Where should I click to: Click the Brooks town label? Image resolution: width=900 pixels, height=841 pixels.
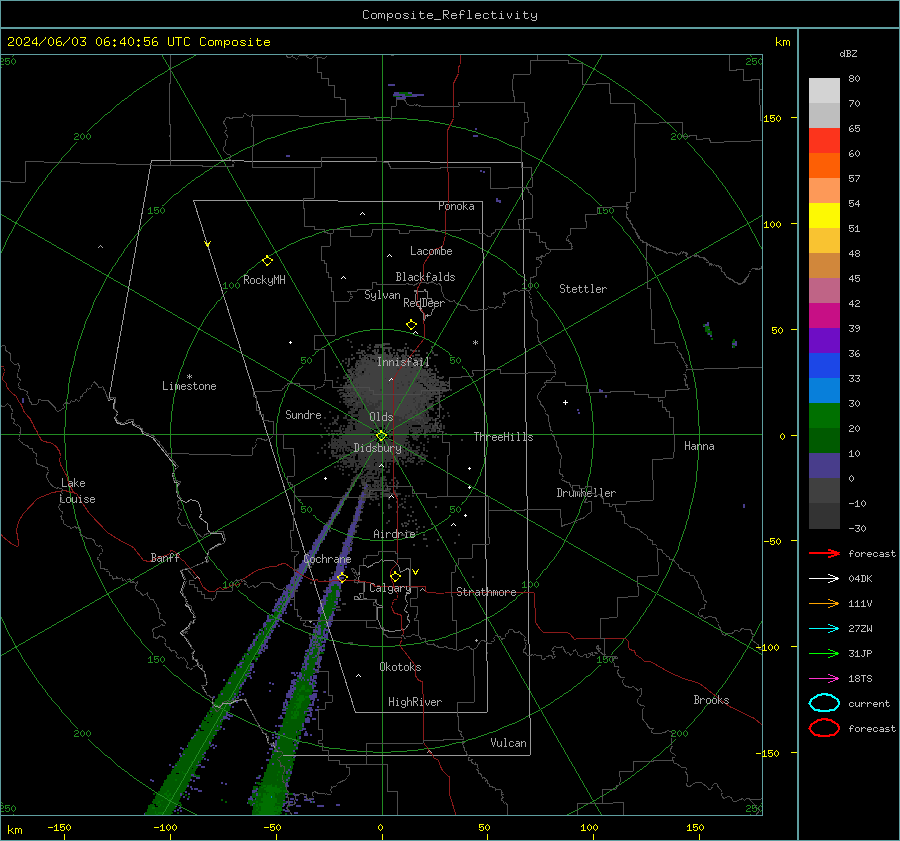coord(711,700)
